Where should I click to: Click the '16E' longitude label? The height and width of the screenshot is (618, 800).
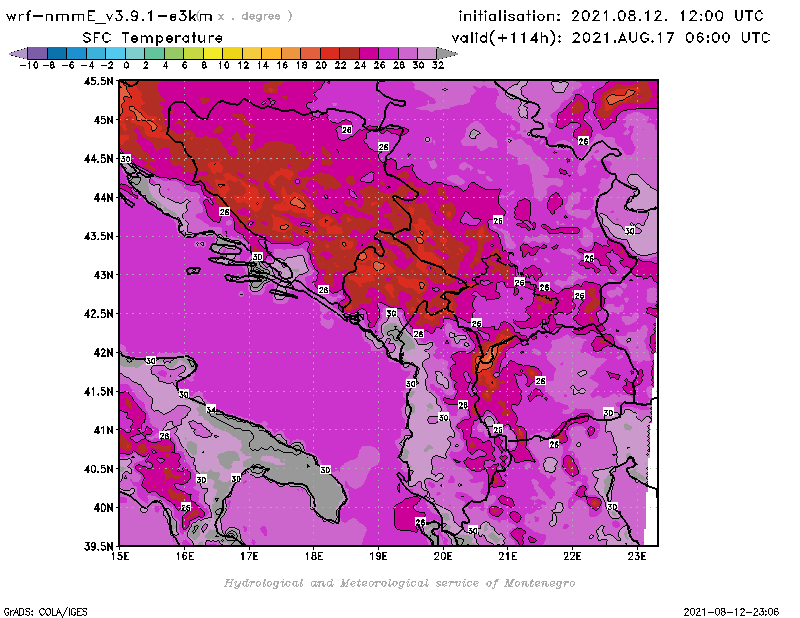tap(185, 556)
